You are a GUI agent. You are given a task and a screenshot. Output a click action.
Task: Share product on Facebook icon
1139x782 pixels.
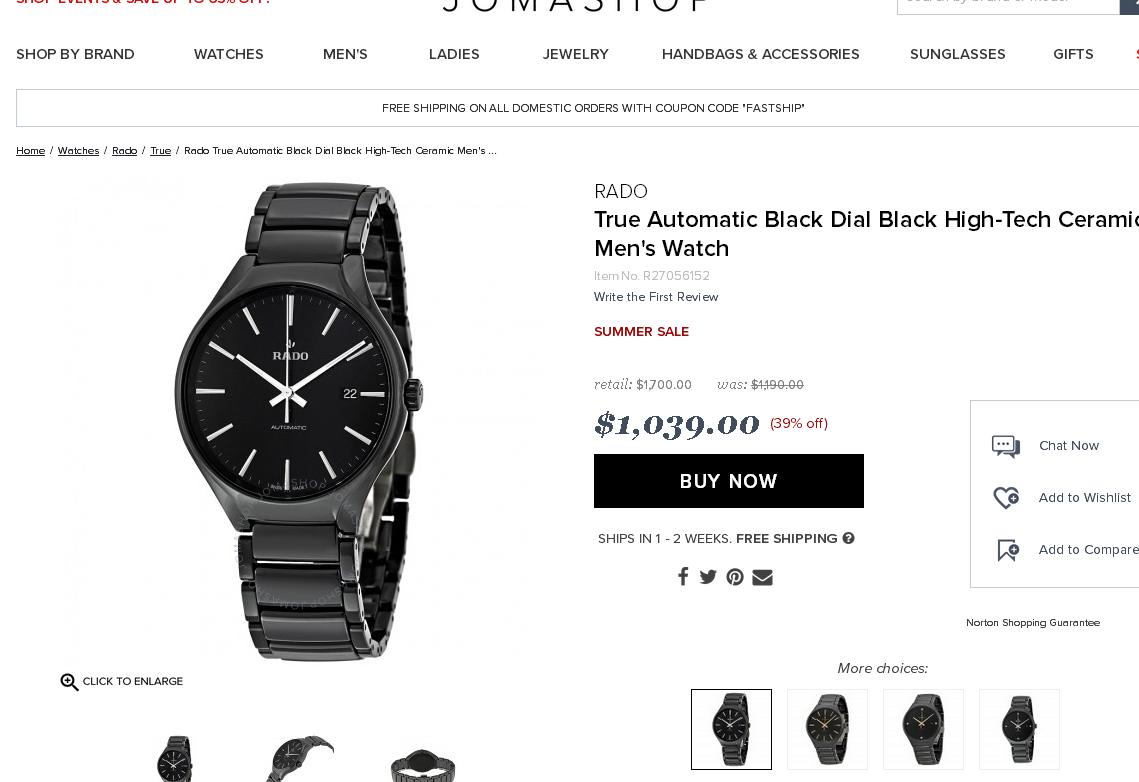(x=683, y=577)
